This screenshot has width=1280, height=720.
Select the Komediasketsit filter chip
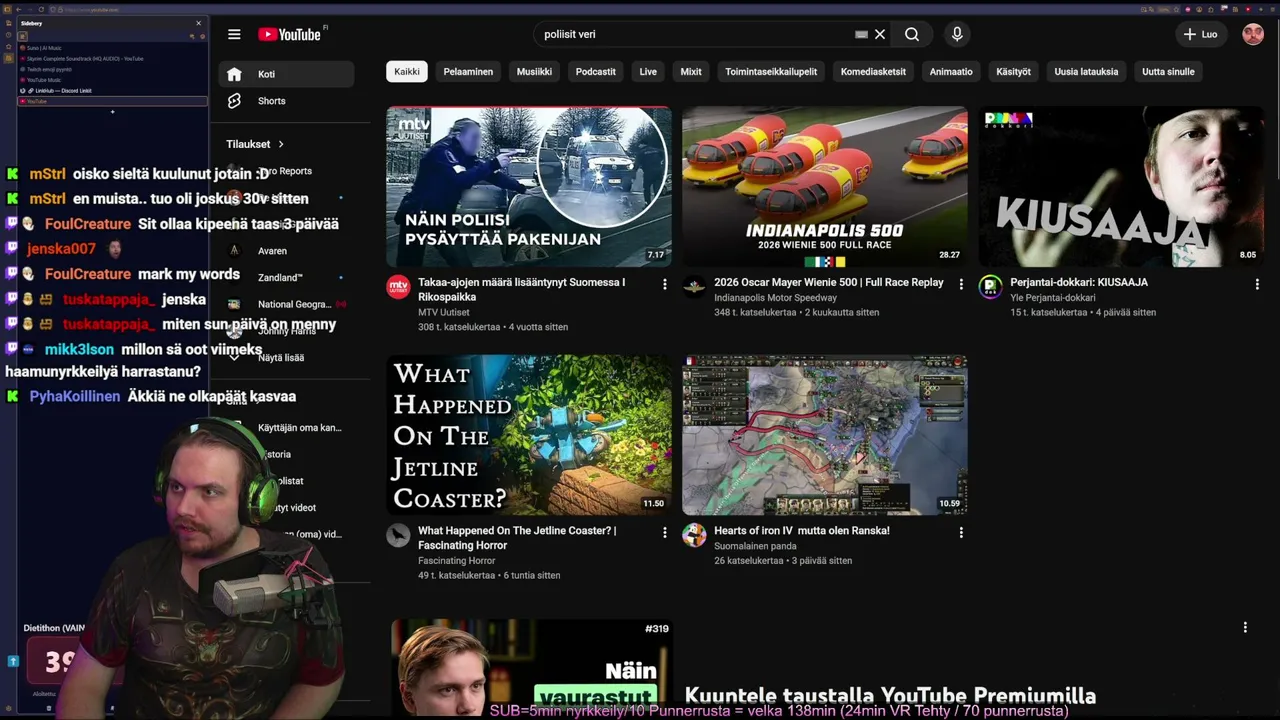(873, 72)
